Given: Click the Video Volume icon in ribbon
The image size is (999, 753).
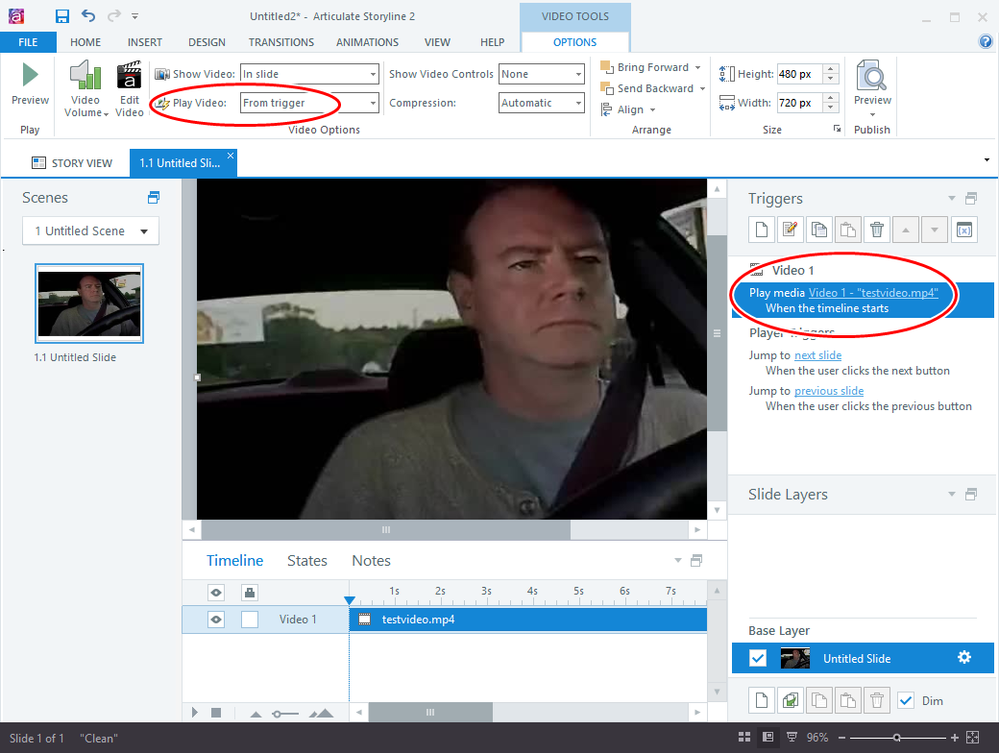Looking at the screenshot, I should pos(85,78).
